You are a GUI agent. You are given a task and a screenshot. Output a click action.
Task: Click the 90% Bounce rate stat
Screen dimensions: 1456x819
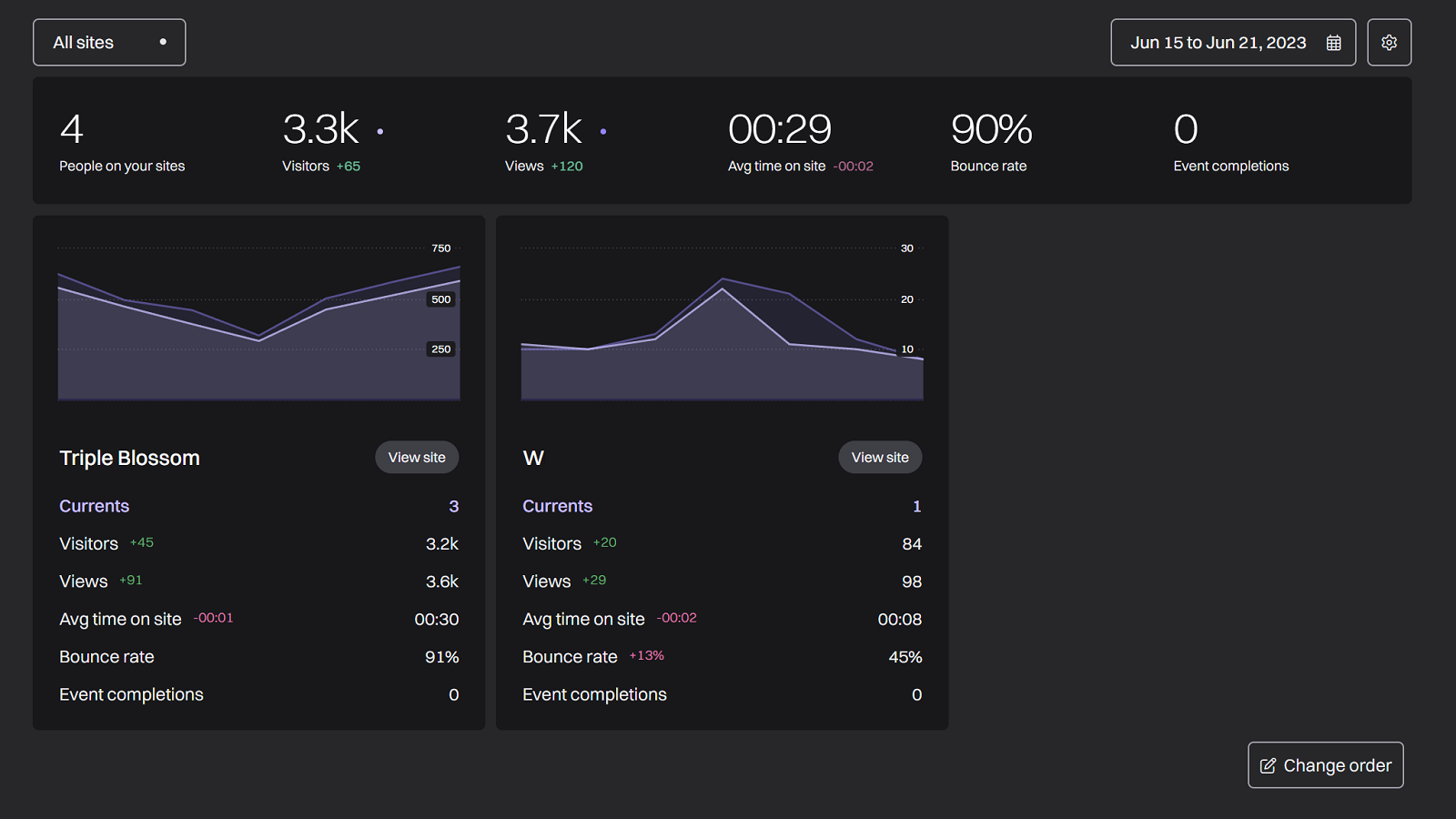991,141
